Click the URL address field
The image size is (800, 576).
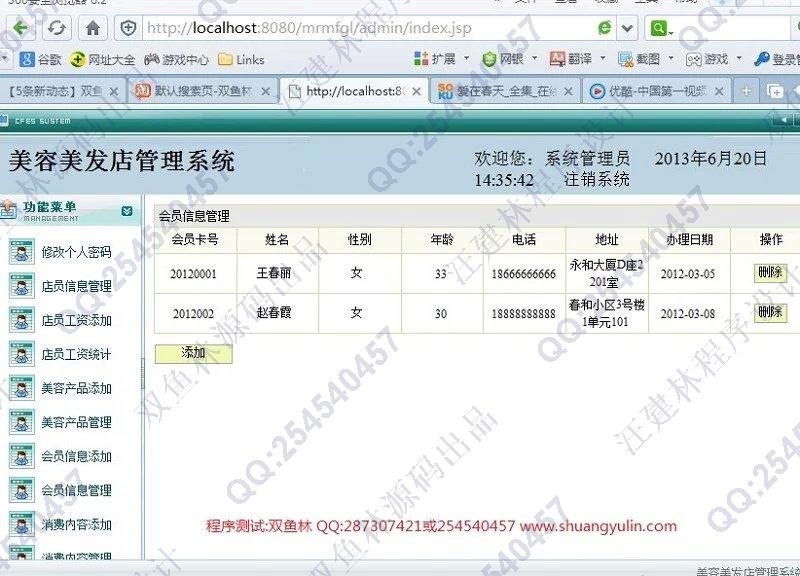click(x=367, y=28)
